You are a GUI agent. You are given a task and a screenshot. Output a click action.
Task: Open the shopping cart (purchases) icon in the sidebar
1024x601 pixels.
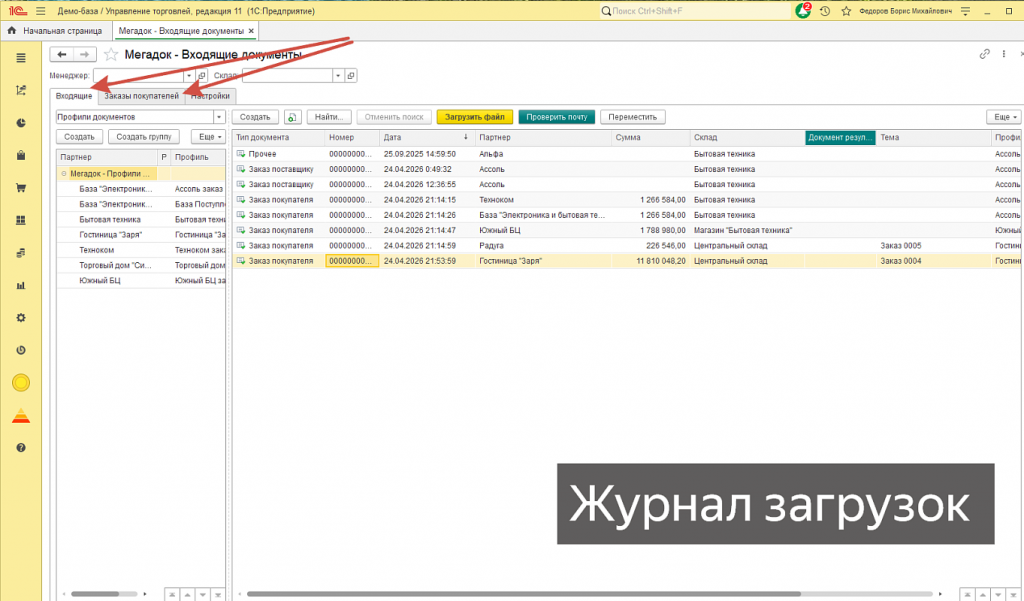(21, 187)
